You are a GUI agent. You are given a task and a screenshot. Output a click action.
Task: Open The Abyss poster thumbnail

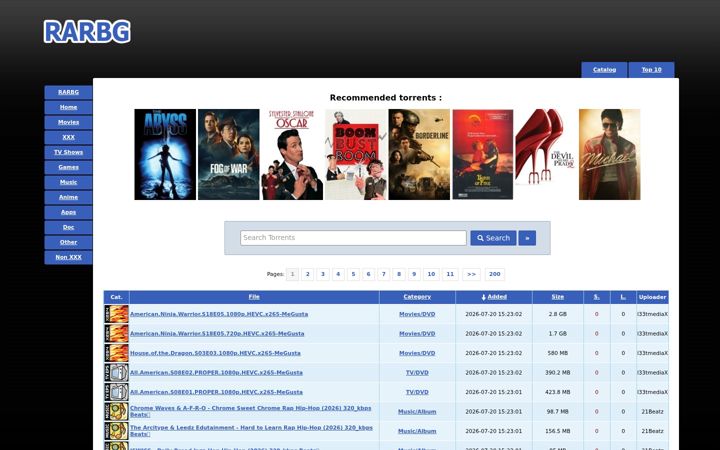tap(165, 154)
